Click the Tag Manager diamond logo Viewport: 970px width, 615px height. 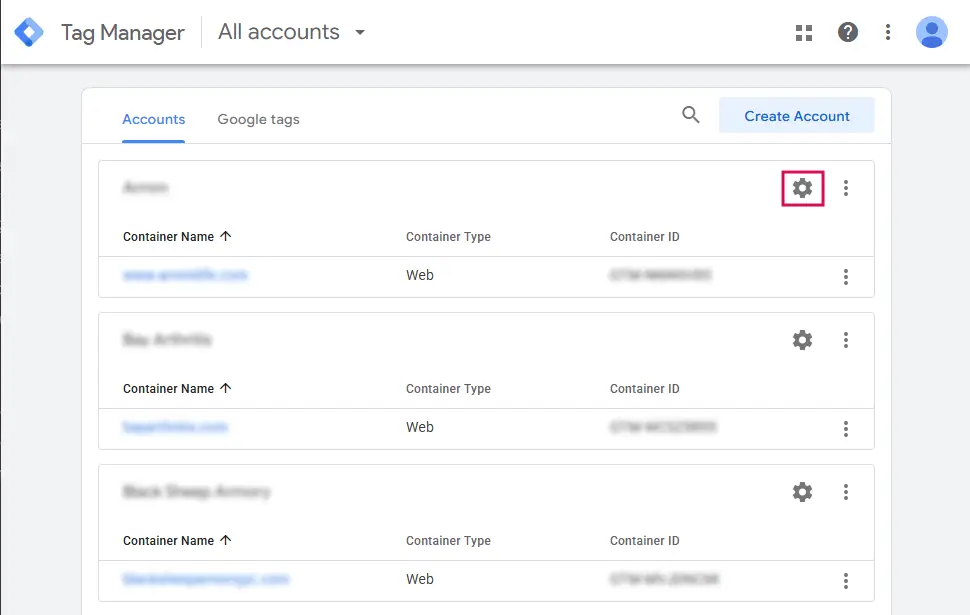click(x=29, y=32)
